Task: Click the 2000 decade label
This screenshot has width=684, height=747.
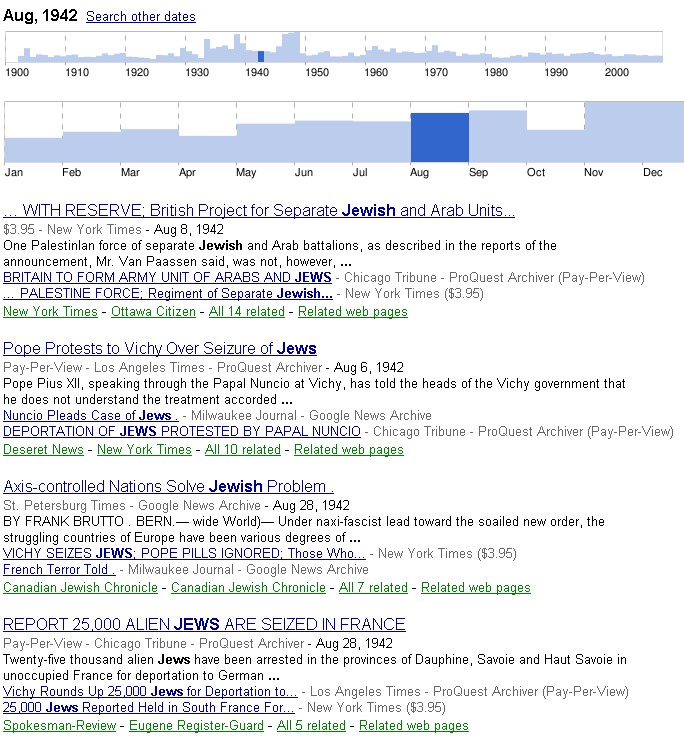Action: click(617, 72)
